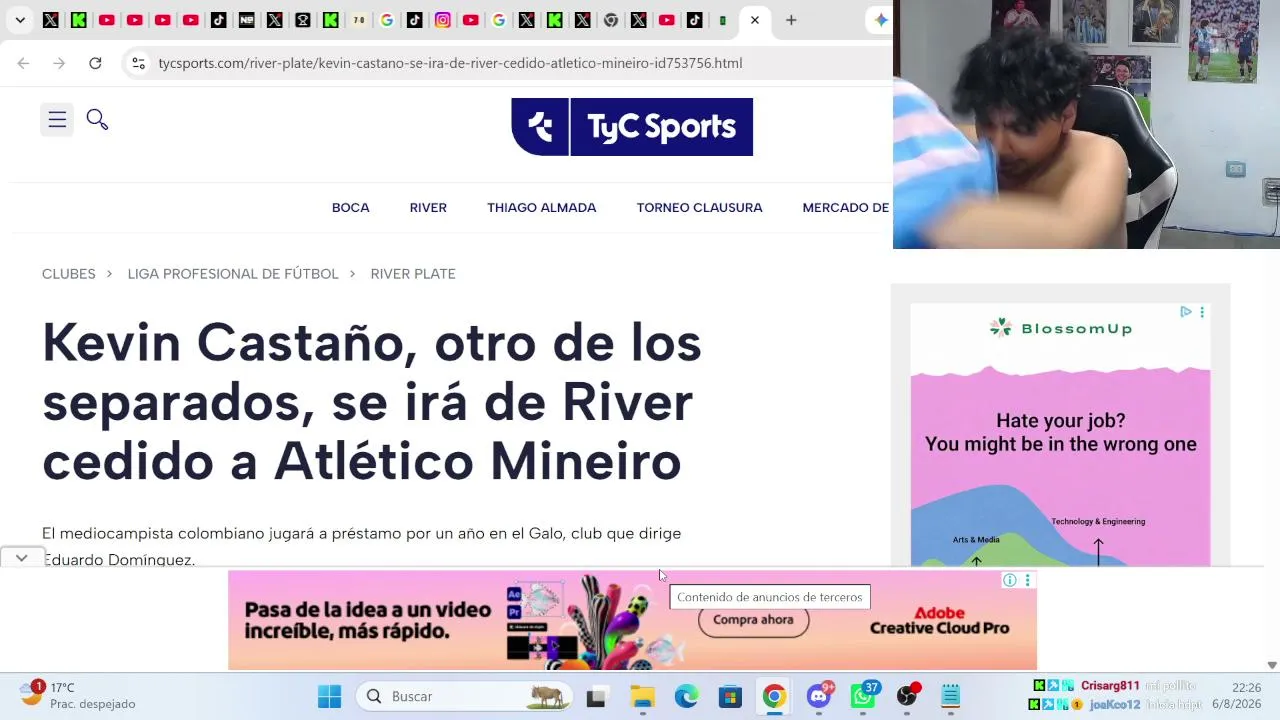1280x720 pixels.
Task: Open the TyC Sports hamburger menu
Action: 57,120
